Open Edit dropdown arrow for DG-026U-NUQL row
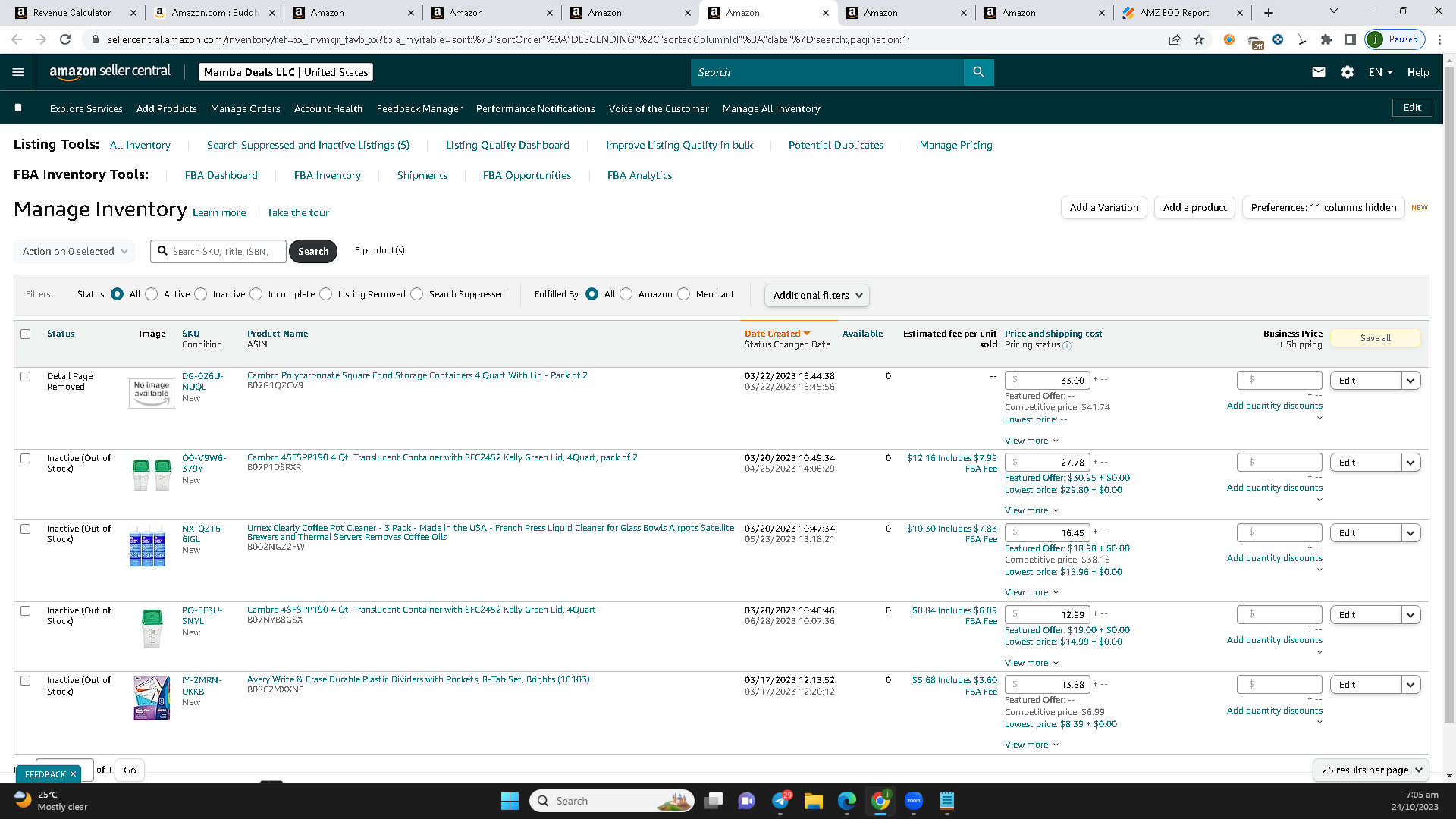1456x819 pixels. point(1410,381)
